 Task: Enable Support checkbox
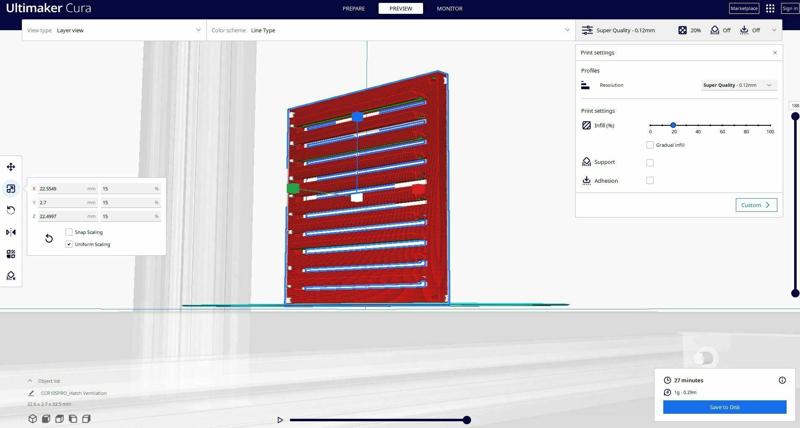click(649, 163)
